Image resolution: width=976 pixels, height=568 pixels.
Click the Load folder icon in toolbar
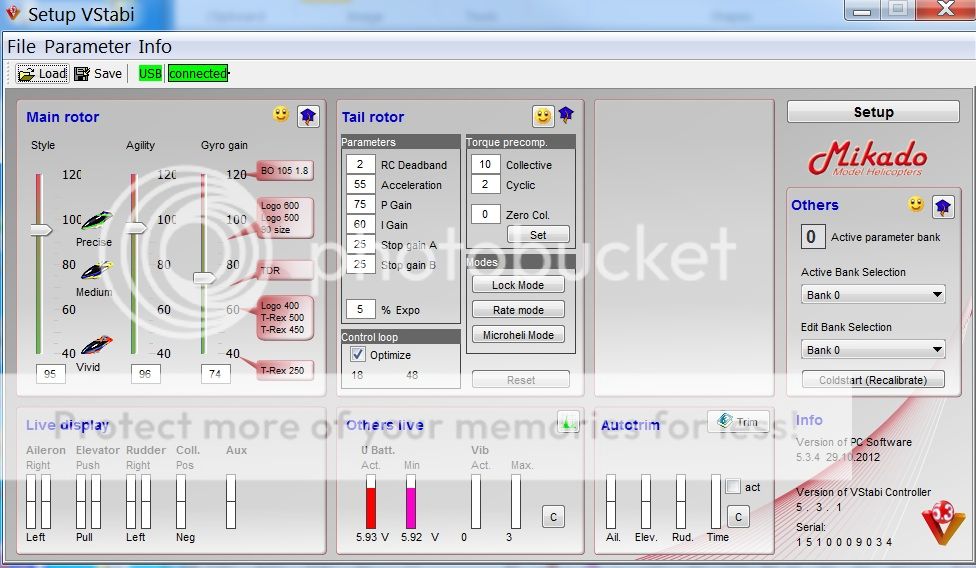pos(26,73)
